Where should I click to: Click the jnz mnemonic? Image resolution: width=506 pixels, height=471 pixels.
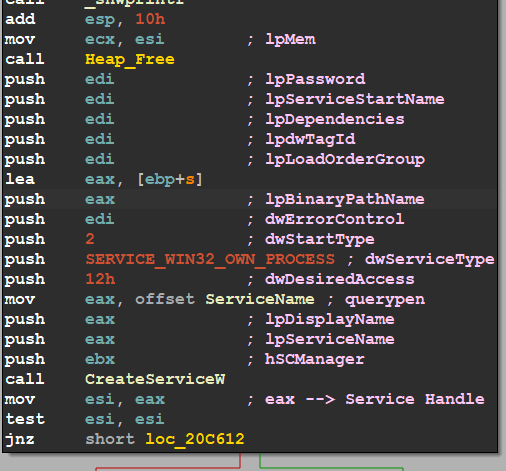tap(20, 439)
